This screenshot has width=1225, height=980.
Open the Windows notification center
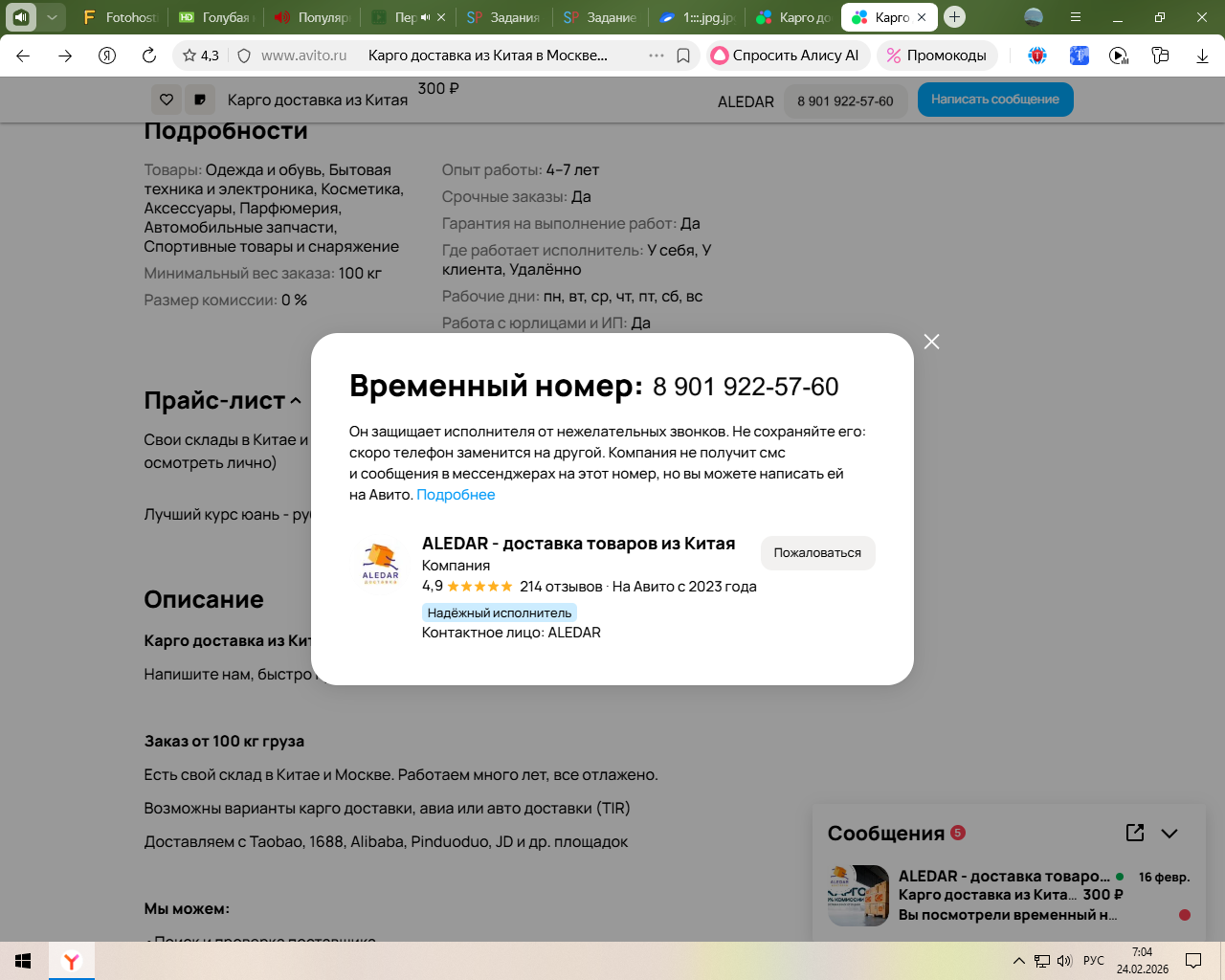[x=1193, y=961]
